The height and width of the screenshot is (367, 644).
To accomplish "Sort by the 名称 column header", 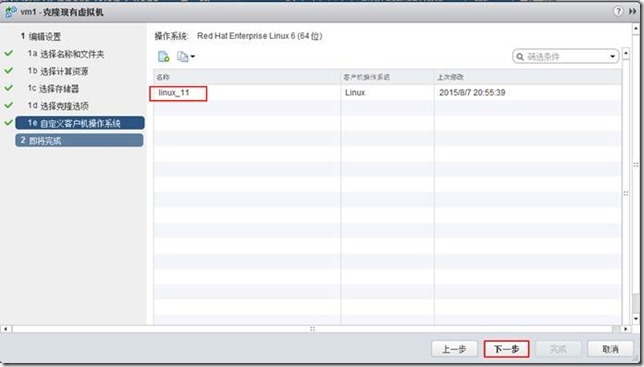I will pyautogui.click(x=247, y=77).
